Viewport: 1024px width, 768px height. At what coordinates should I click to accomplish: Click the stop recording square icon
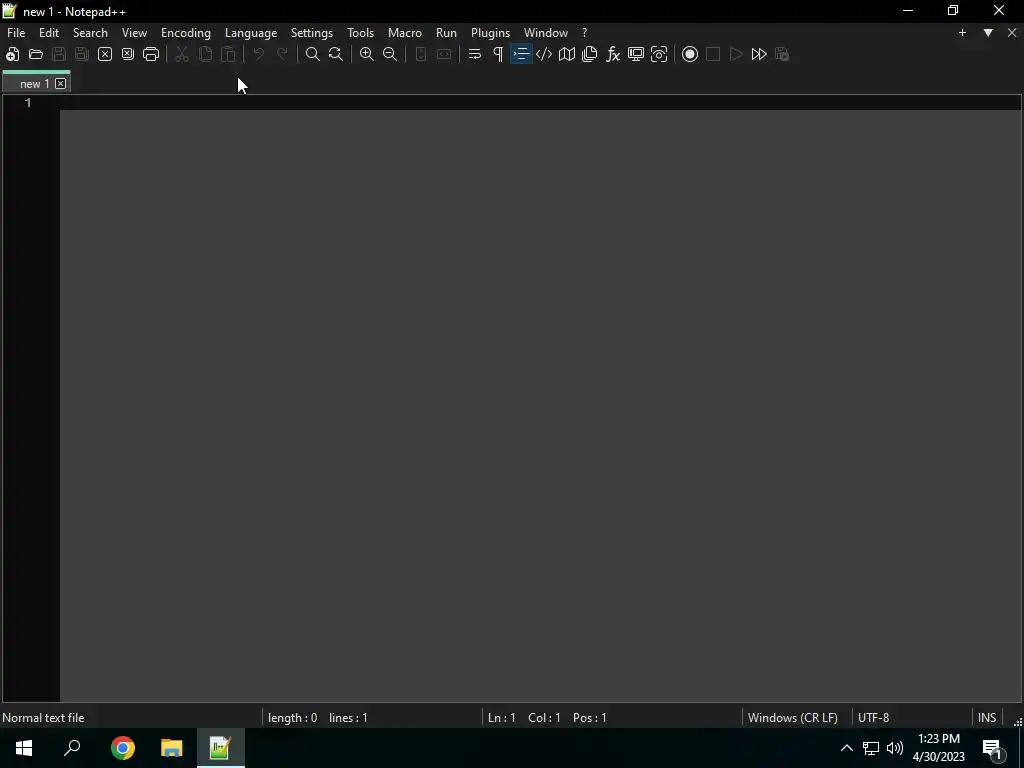pyautogui.click(x=713, y=54)
